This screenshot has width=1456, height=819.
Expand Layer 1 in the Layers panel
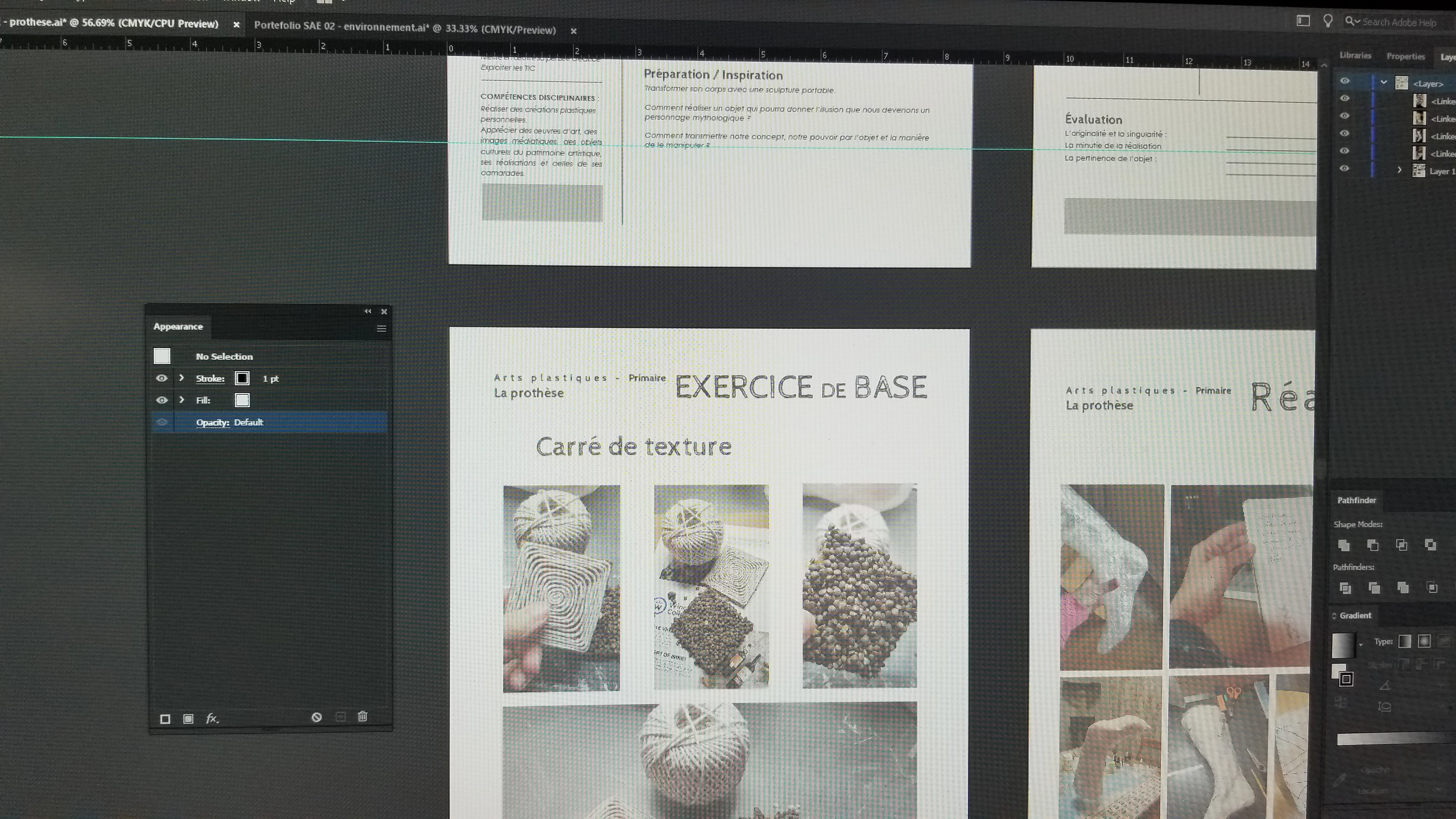coord(1399,170)
